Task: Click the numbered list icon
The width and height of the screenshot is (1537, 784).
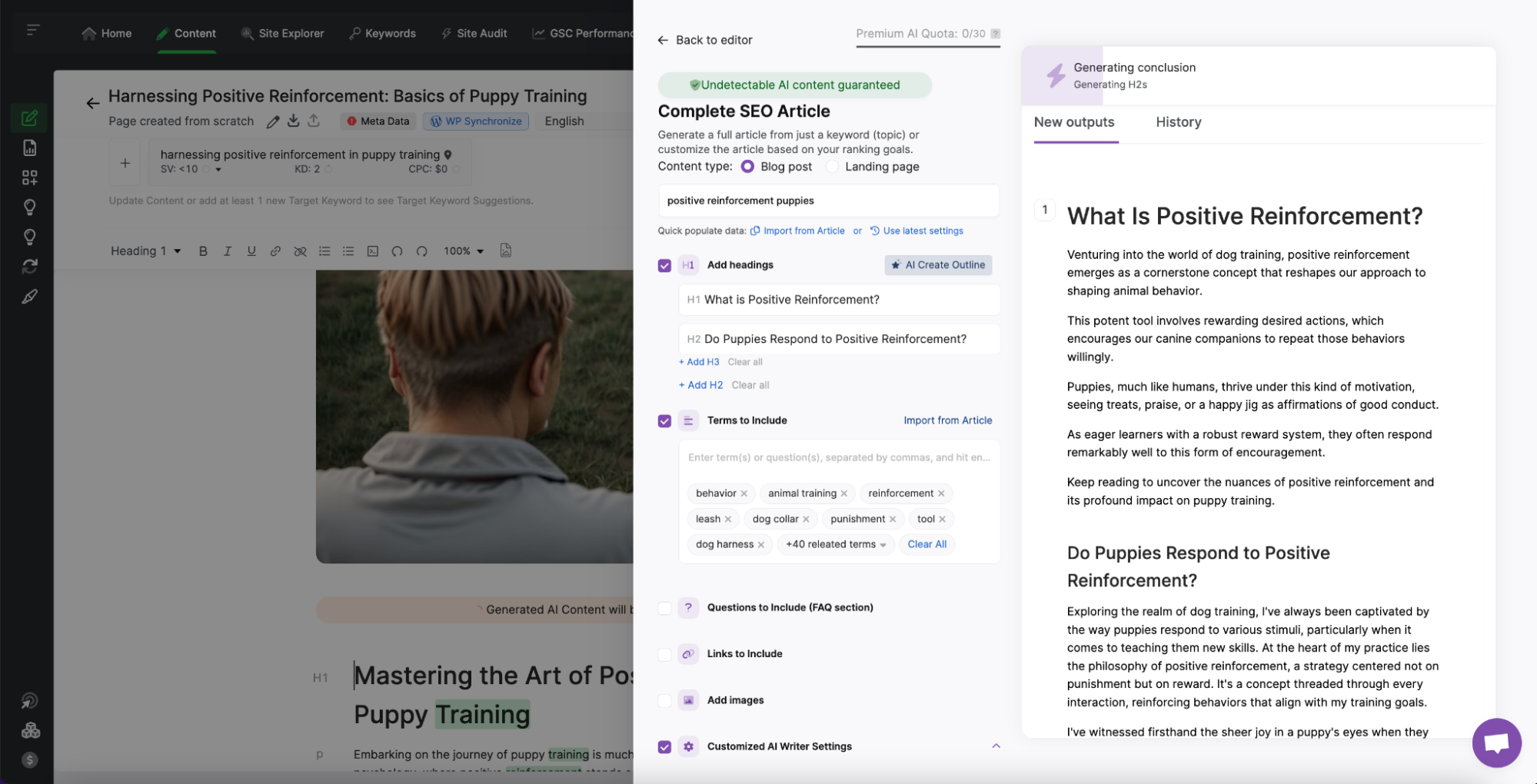Action: point(324,251)
